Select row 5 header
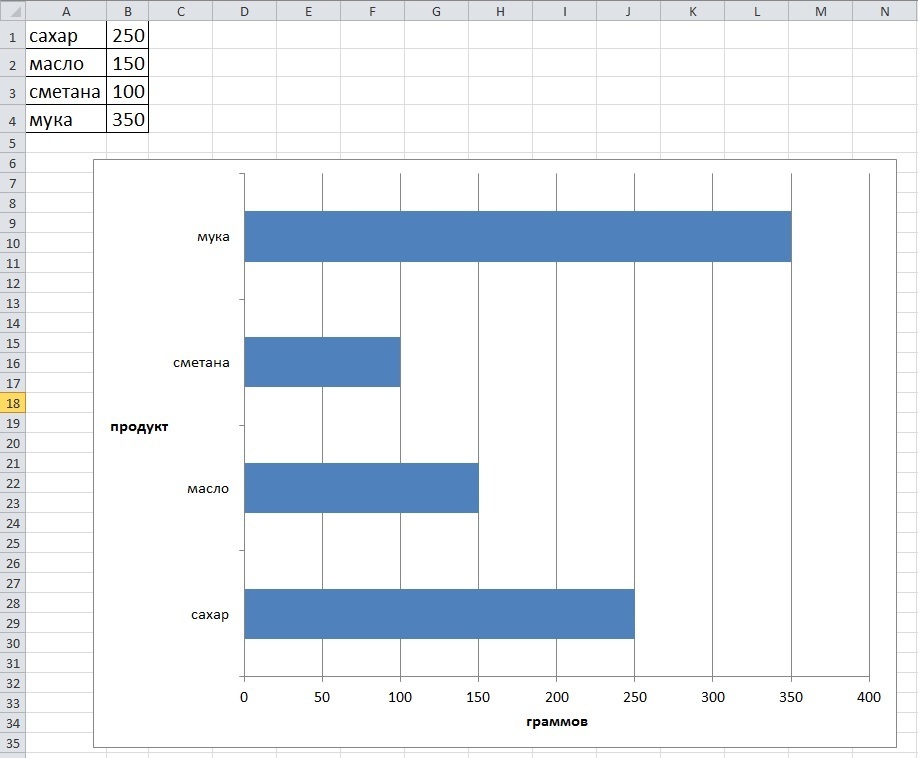Screen dimensions: 920x758 [12, 143]
